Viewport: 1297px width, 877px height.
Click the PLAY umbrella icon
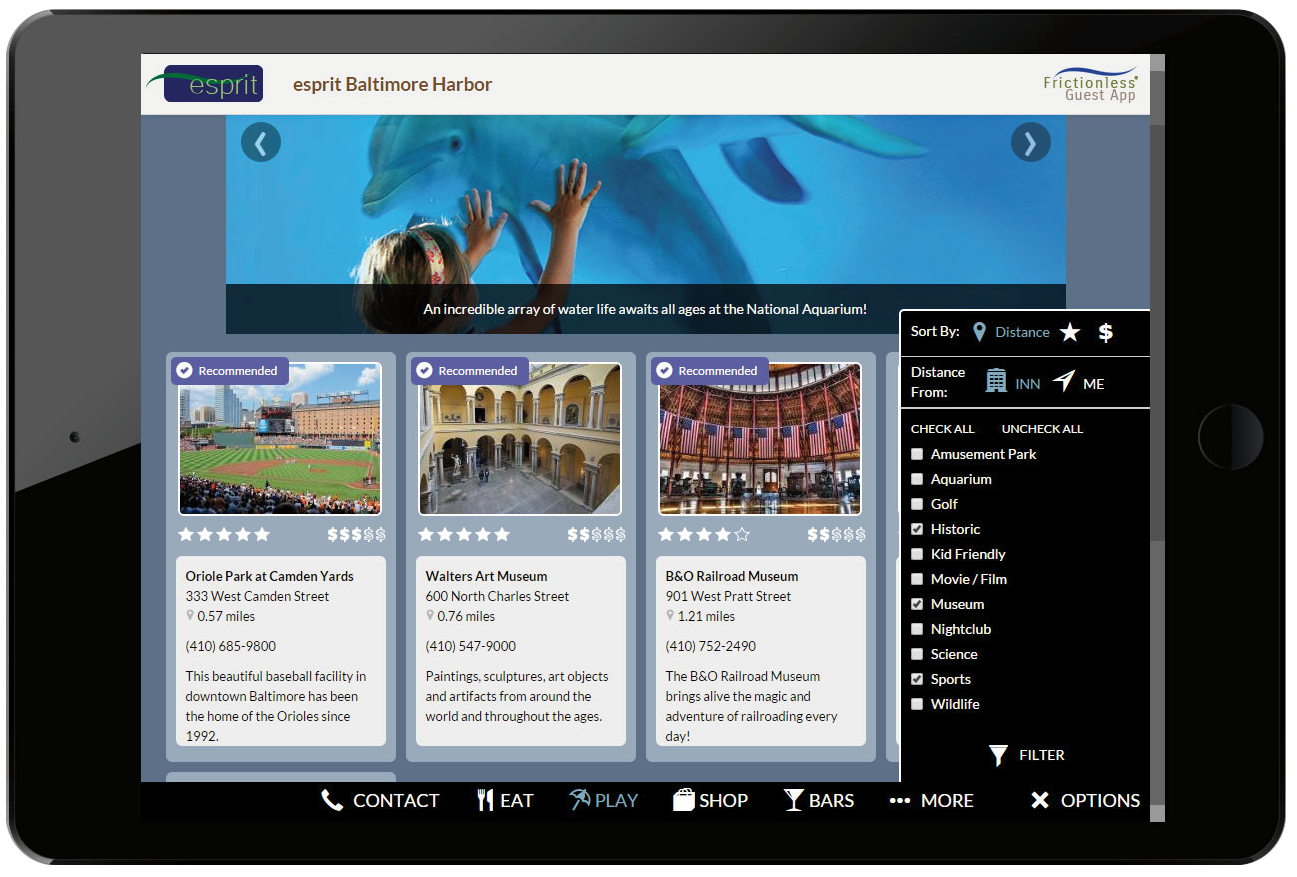click(x=580, y=800)
